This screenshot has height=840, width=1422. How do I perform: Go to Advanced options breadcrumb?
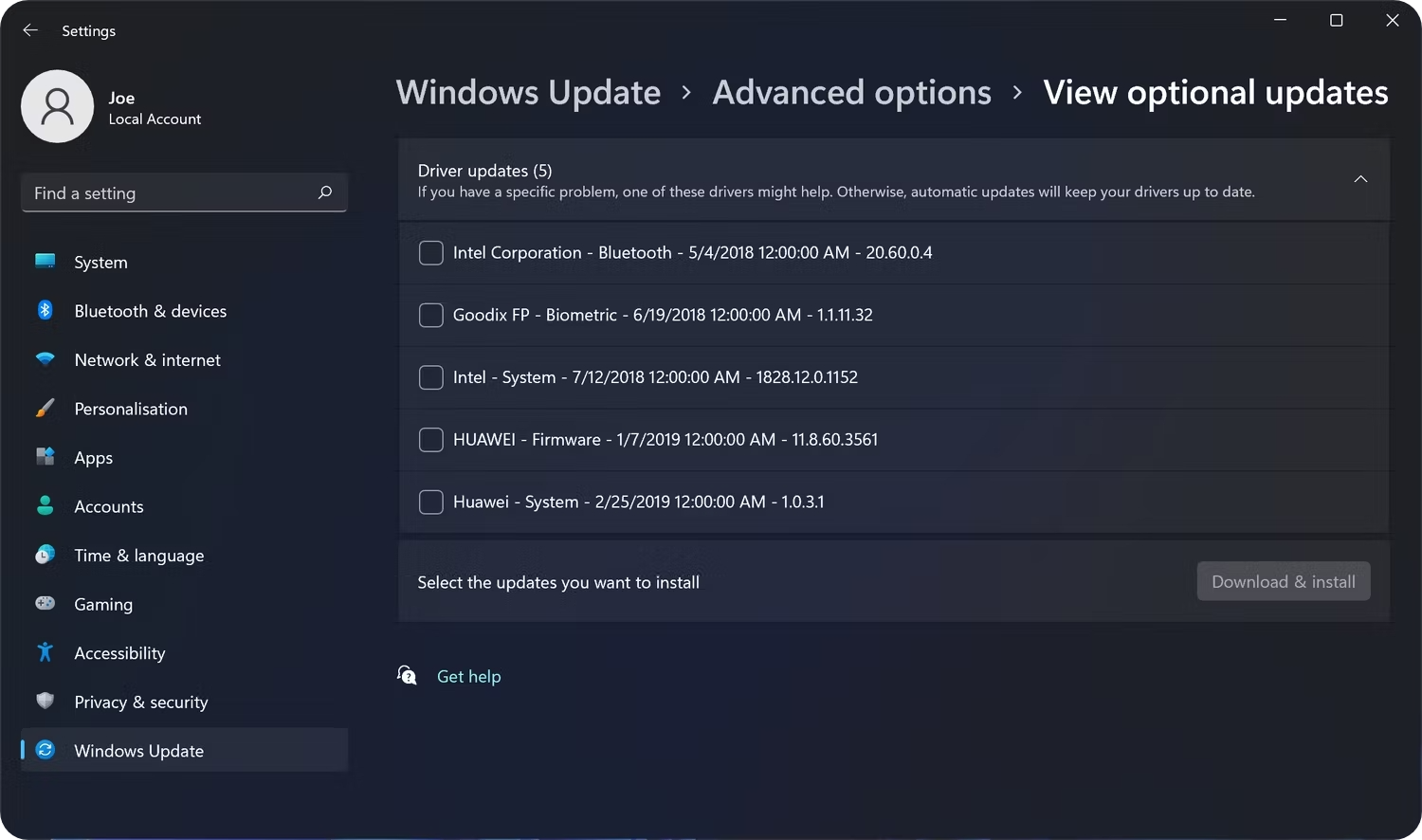[x=851, y=93]
